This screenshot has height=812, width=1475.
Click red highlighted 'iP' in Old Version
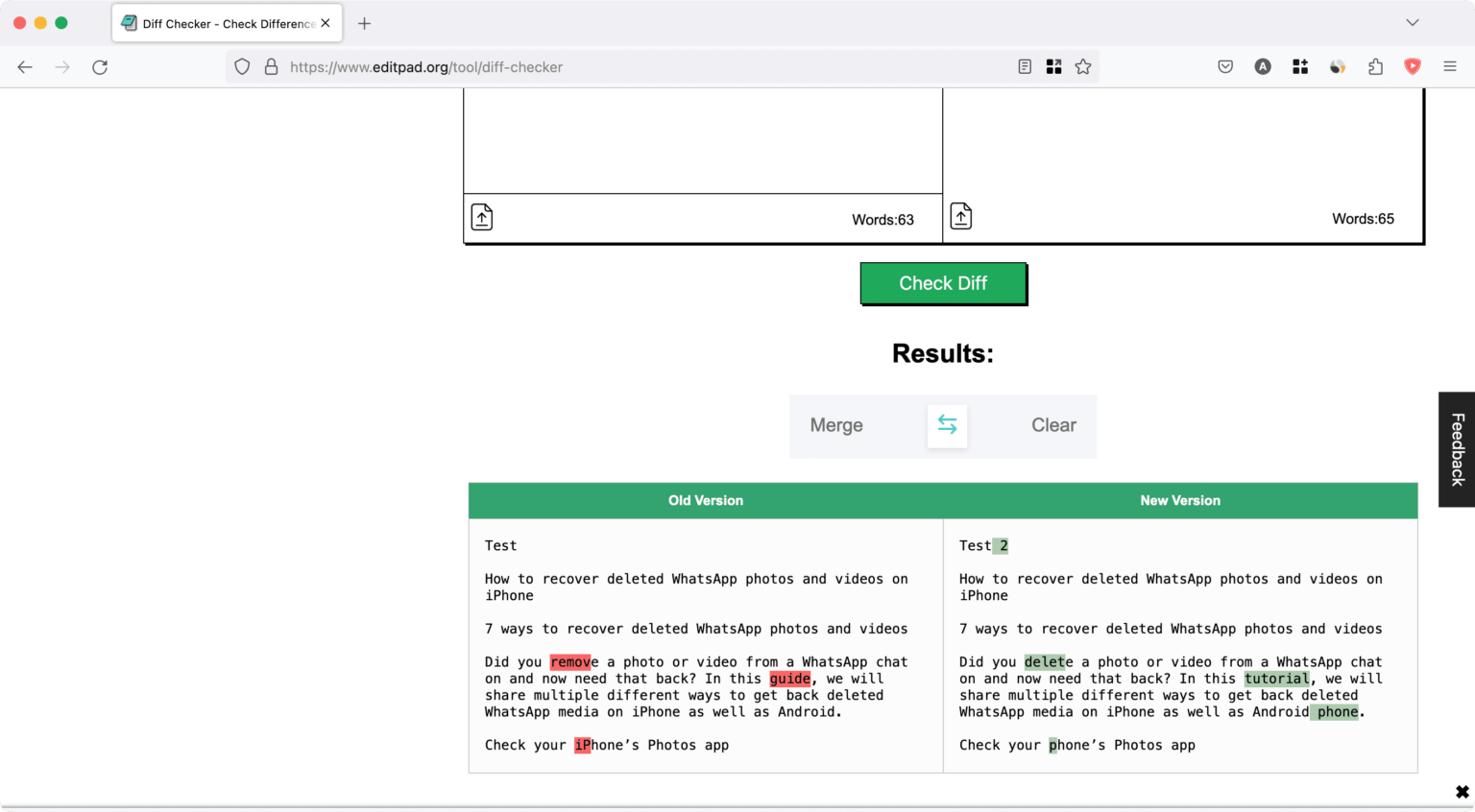582,746
